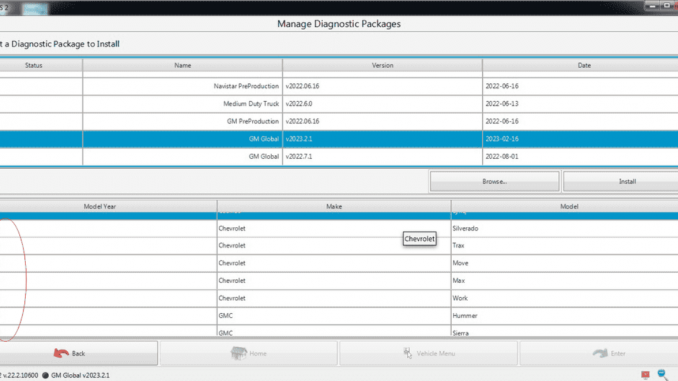Click the black dot beside GM Global v2023.2.1
Viewport: 678px width, 381px height.
point(45,375)
